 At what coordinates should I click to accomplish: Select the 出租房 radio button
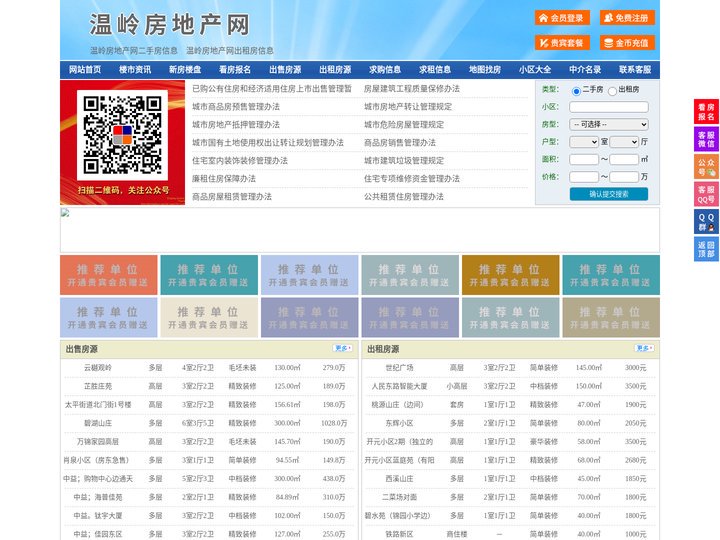tap(612, 91)
